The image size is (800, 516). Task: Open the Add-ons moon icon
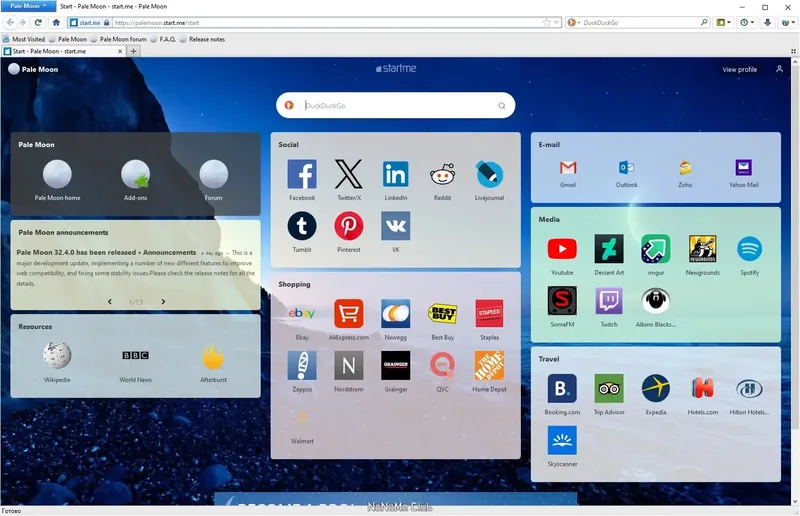point(135,174)
